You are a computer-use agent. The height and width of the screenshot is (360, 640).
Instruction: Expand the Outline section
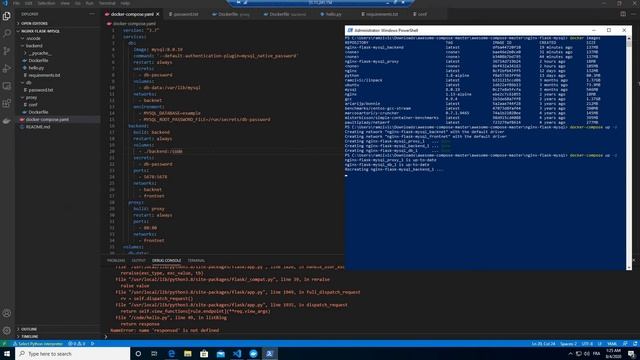29,329
